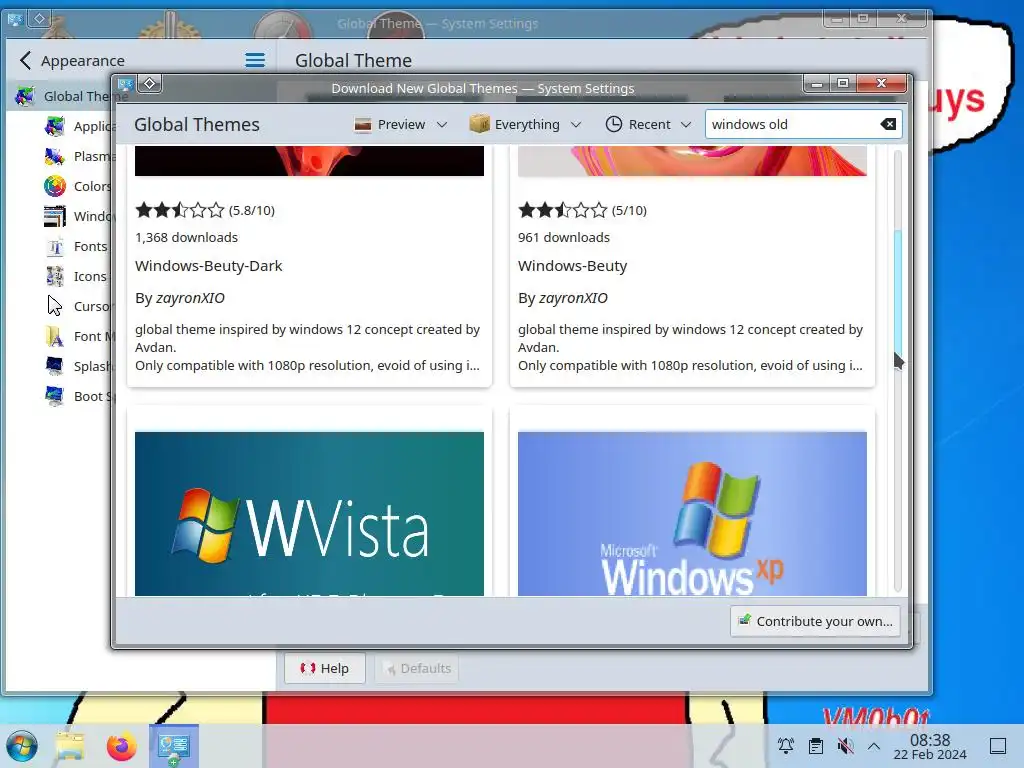This screenshot has height=768, width=1024.
Task: Open the Preview view mode dropdown
Action: (x=400, y=124)
